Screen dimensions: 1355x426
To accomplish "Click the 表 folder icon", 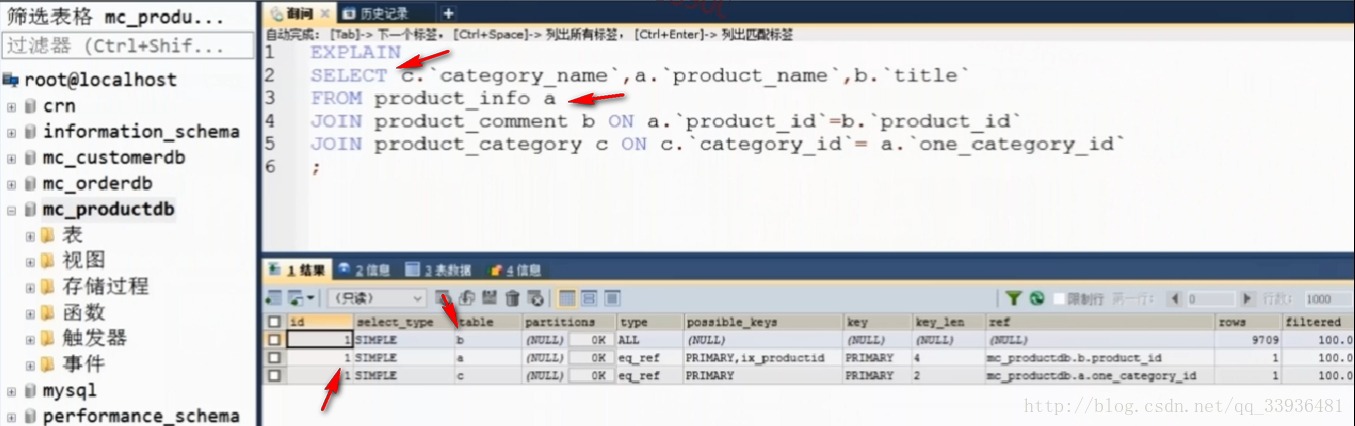I will coord(48,236).
